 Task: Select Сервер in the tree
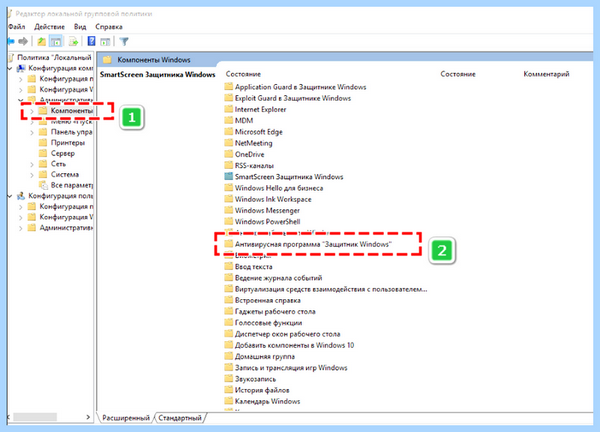point(63,153)
